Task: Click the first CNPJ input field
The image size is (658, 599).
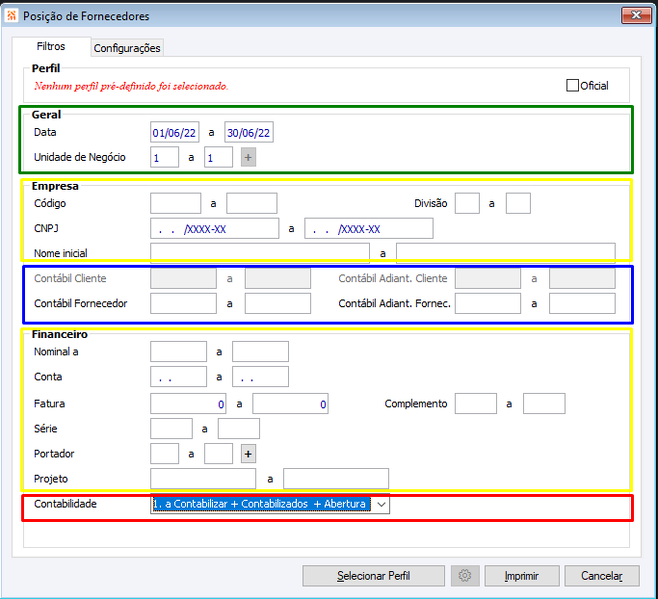Action: pos(214,228)
